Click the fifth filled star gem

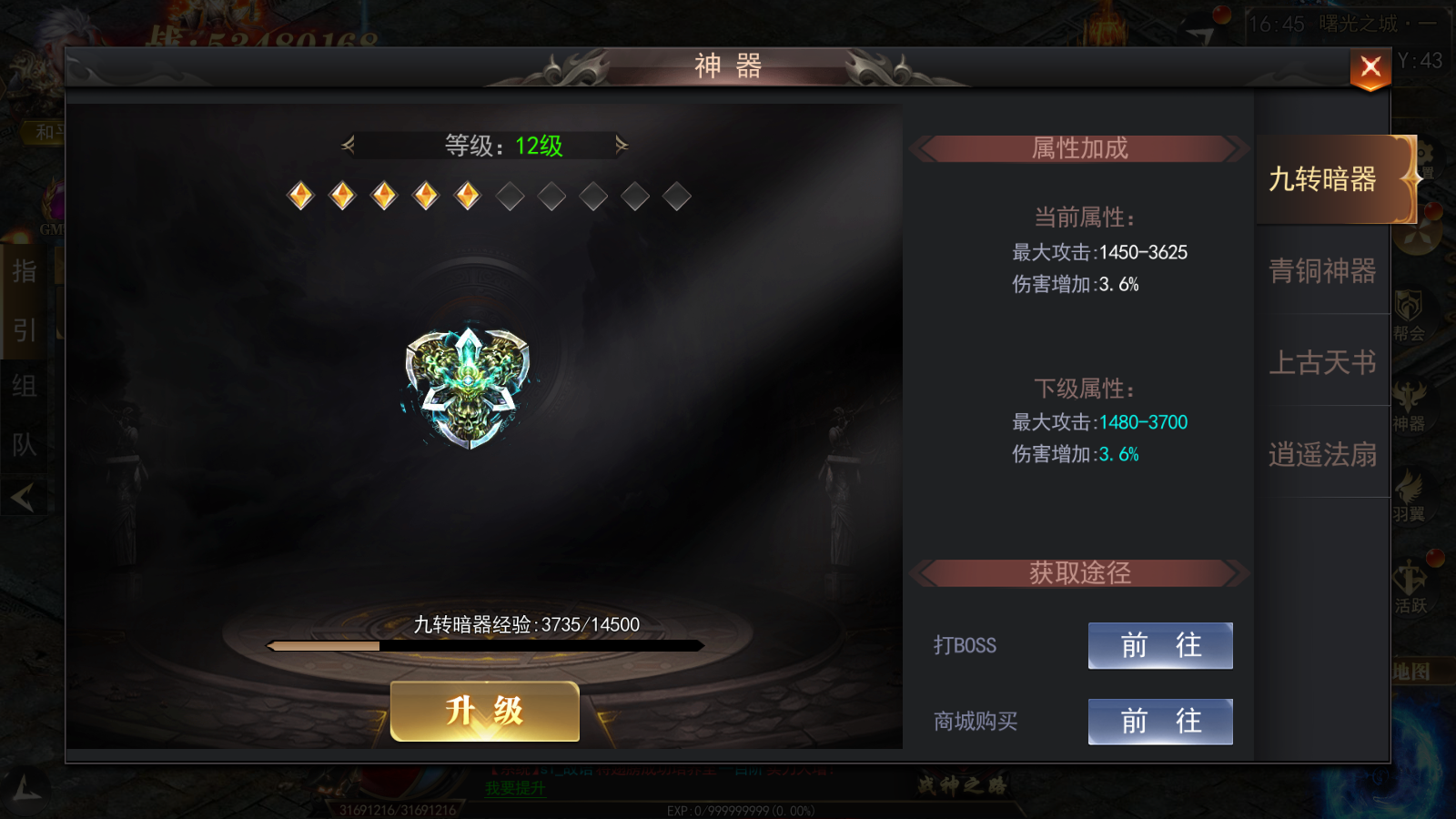tap(468, 196)
